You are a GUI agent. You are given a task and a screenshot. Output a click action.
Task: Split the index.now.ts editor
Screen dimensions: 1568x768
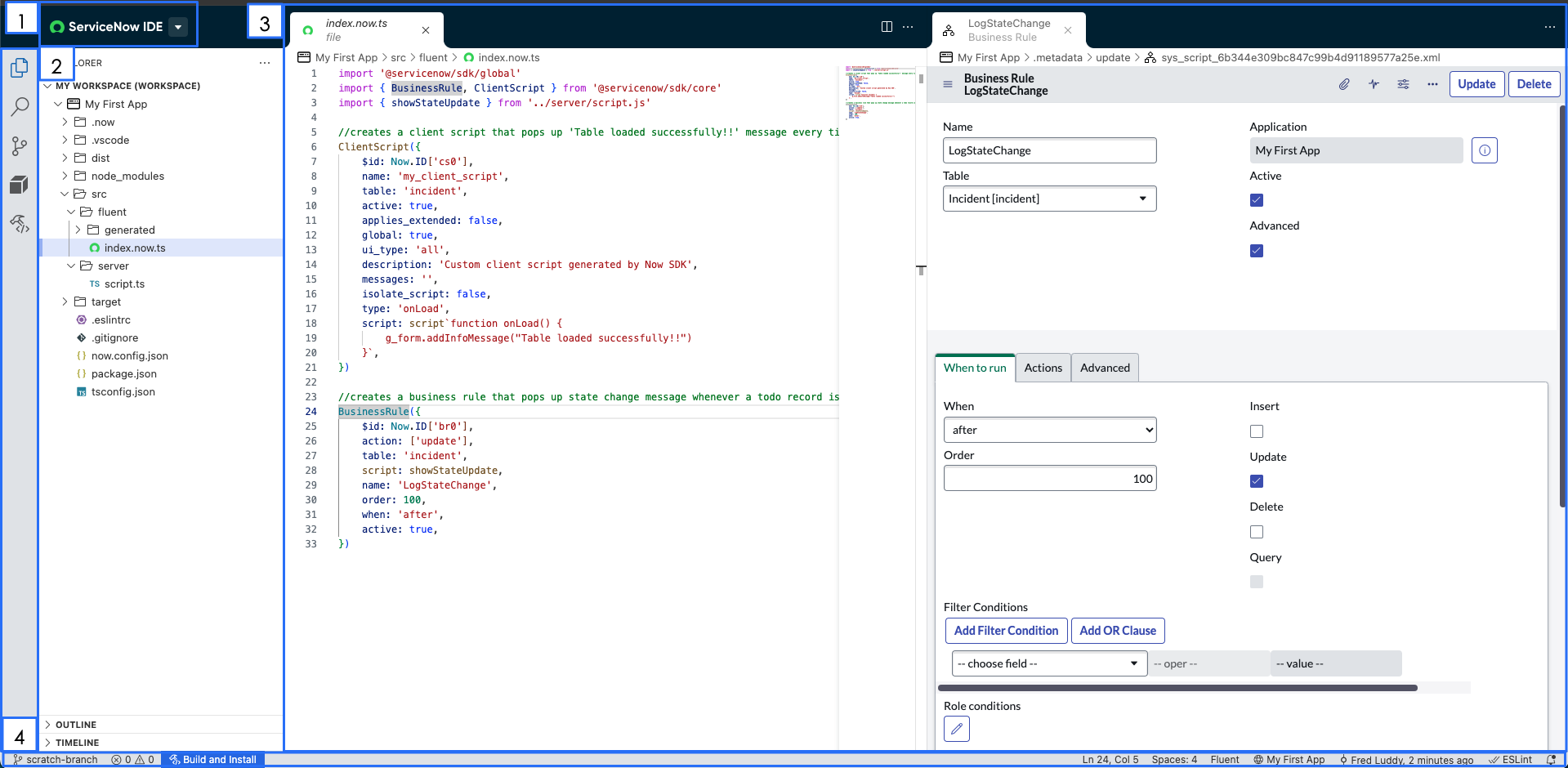click(887, 27)
